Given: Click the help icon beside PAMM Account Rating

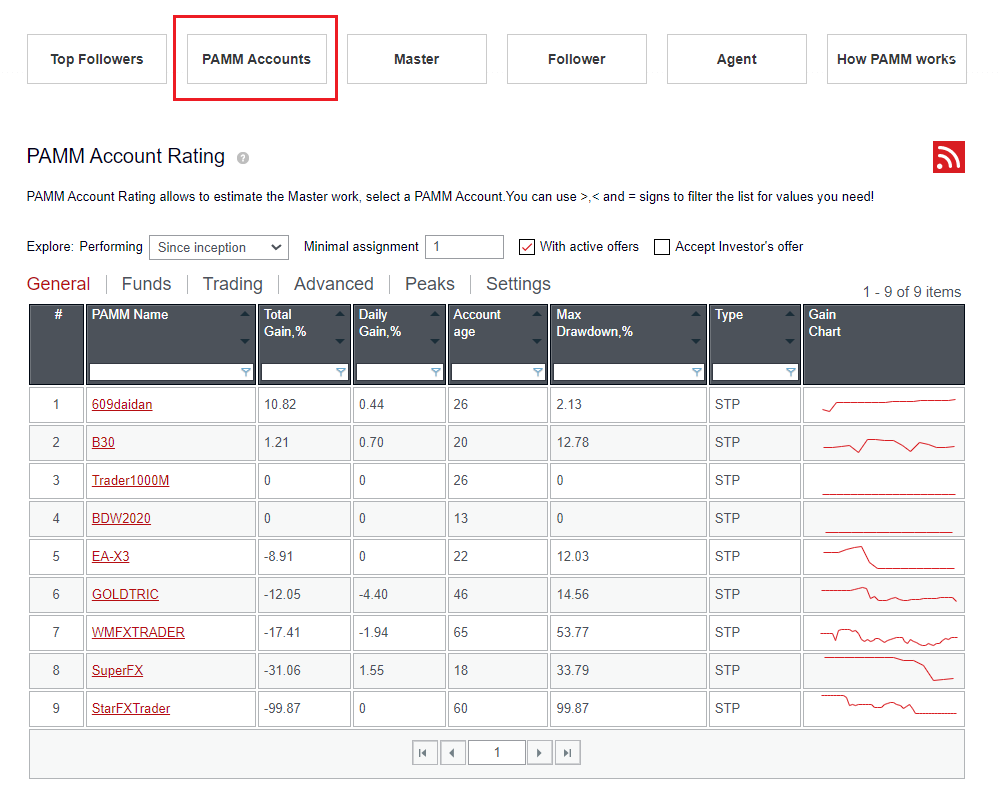Looking at the screenshot, I should point(243,158).
